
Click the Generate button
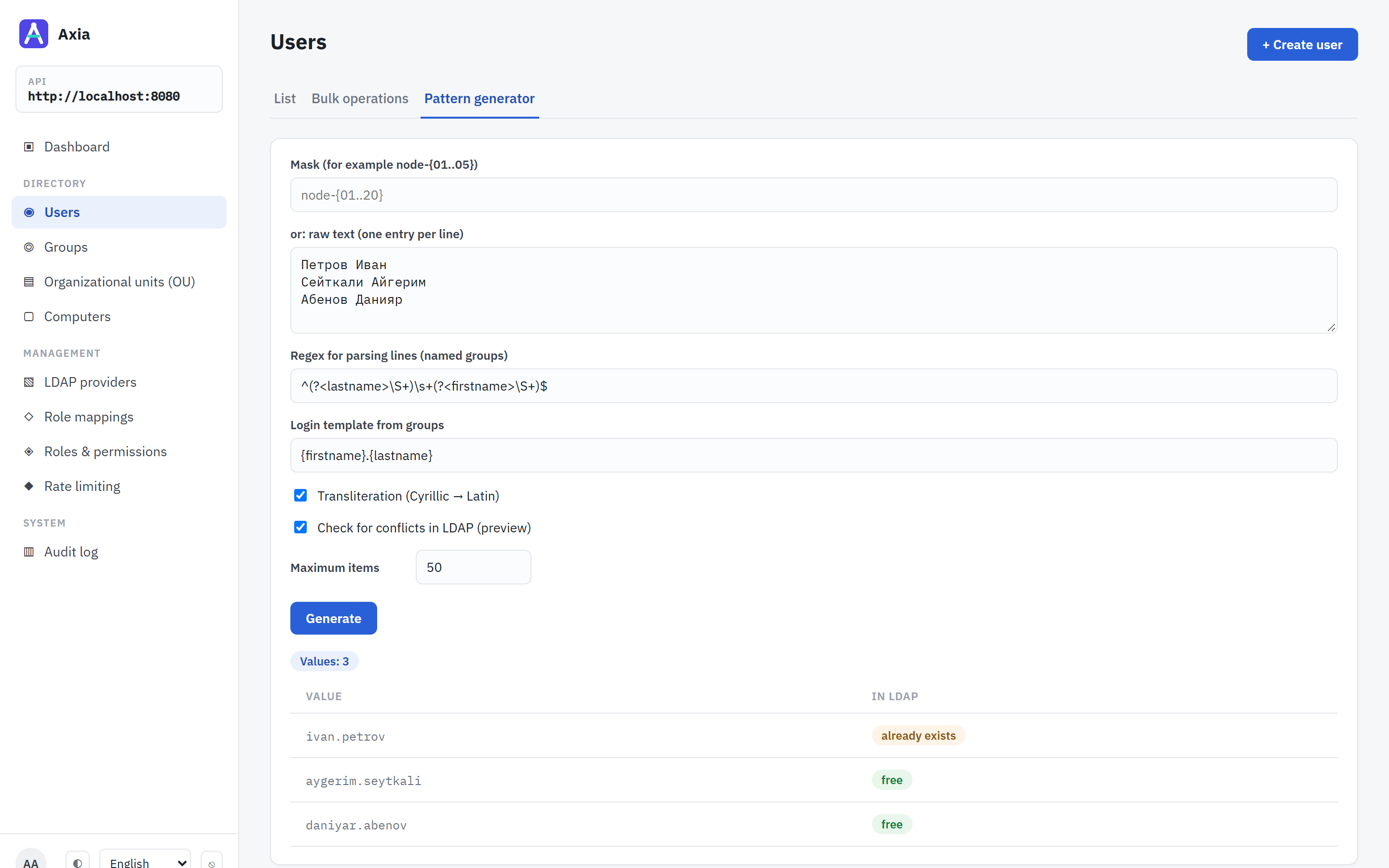click(x=333, y=618)
